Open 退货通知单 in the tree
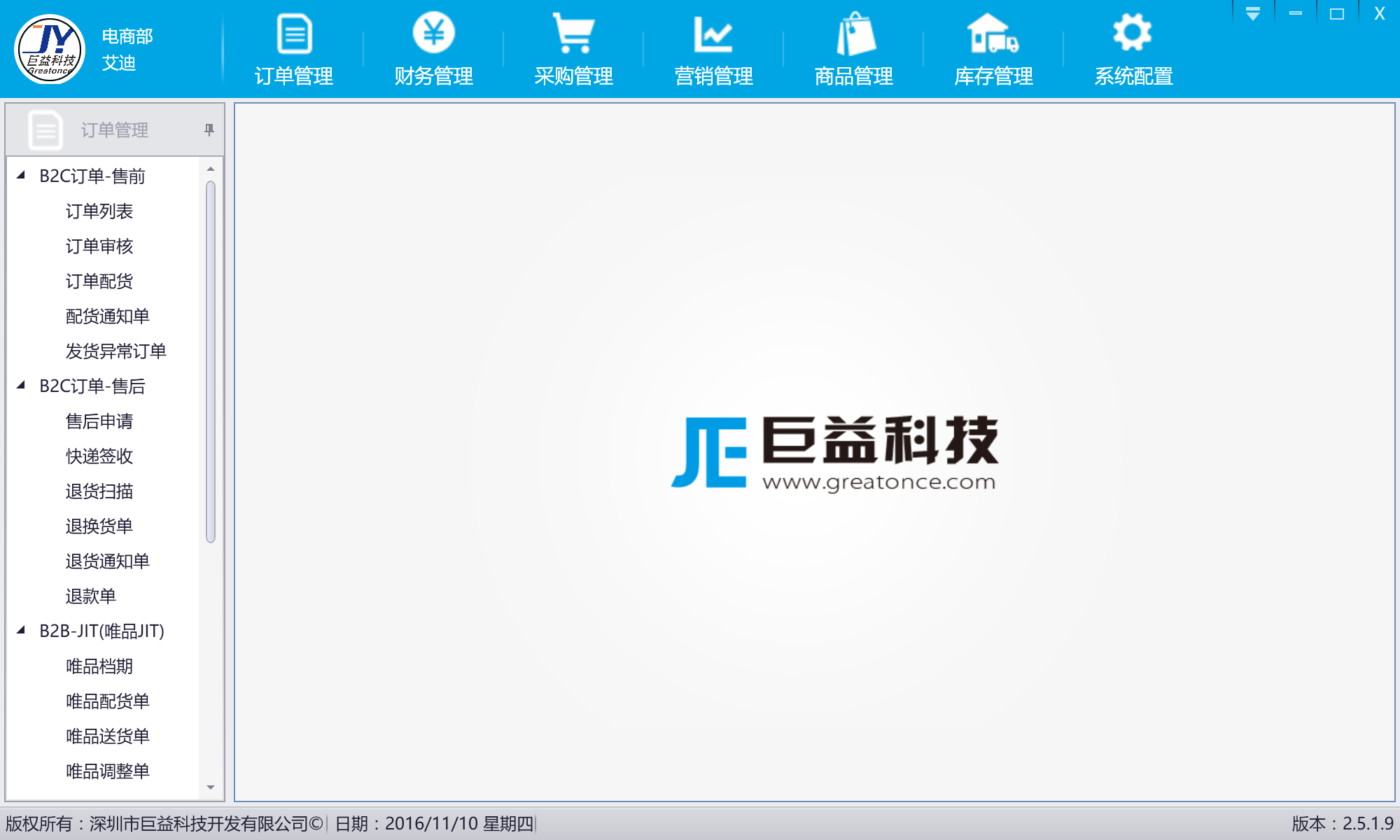This screenshot has width=1400, height=840. 108,561
